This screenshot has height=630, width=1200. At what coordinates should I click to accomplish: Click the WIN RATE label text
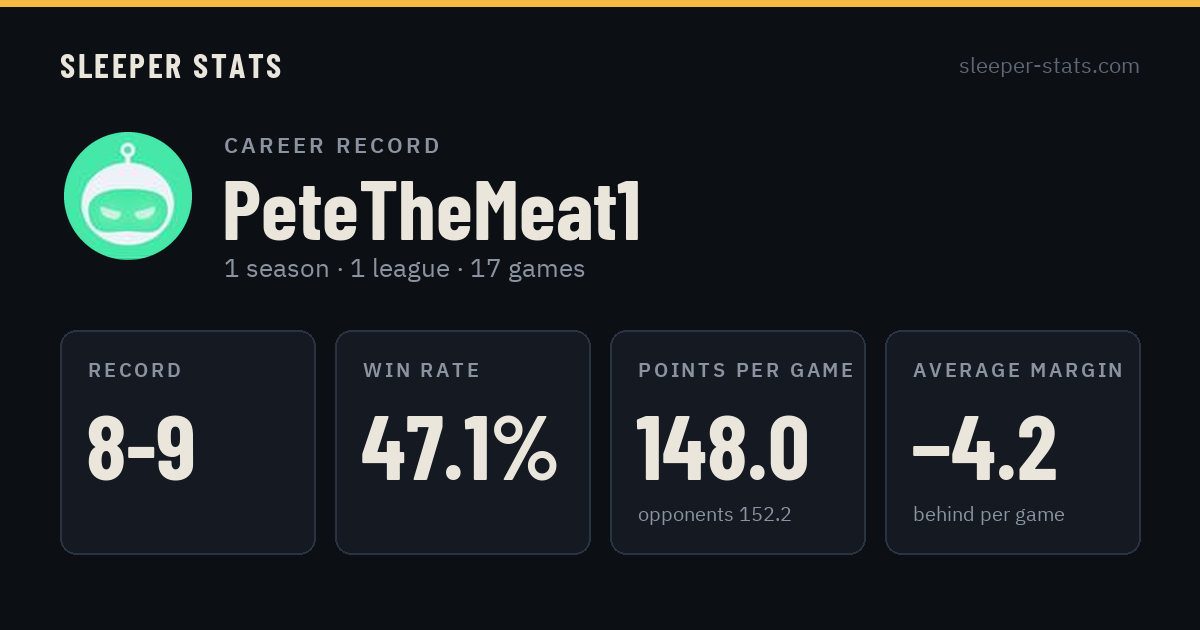422,371
